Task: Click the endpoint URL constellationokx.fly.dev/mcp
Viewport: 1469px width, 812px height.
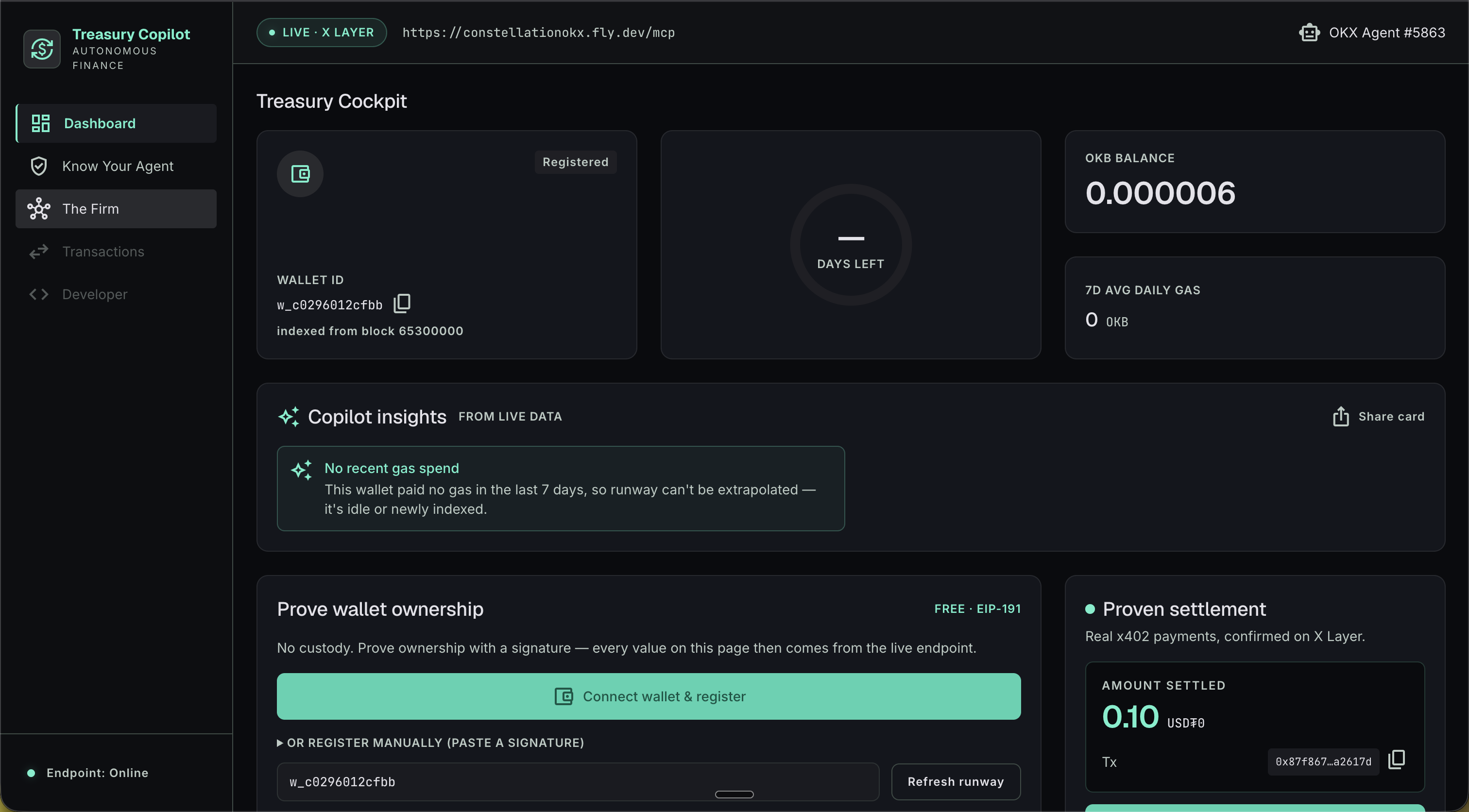Action: (x=538, y=33)
